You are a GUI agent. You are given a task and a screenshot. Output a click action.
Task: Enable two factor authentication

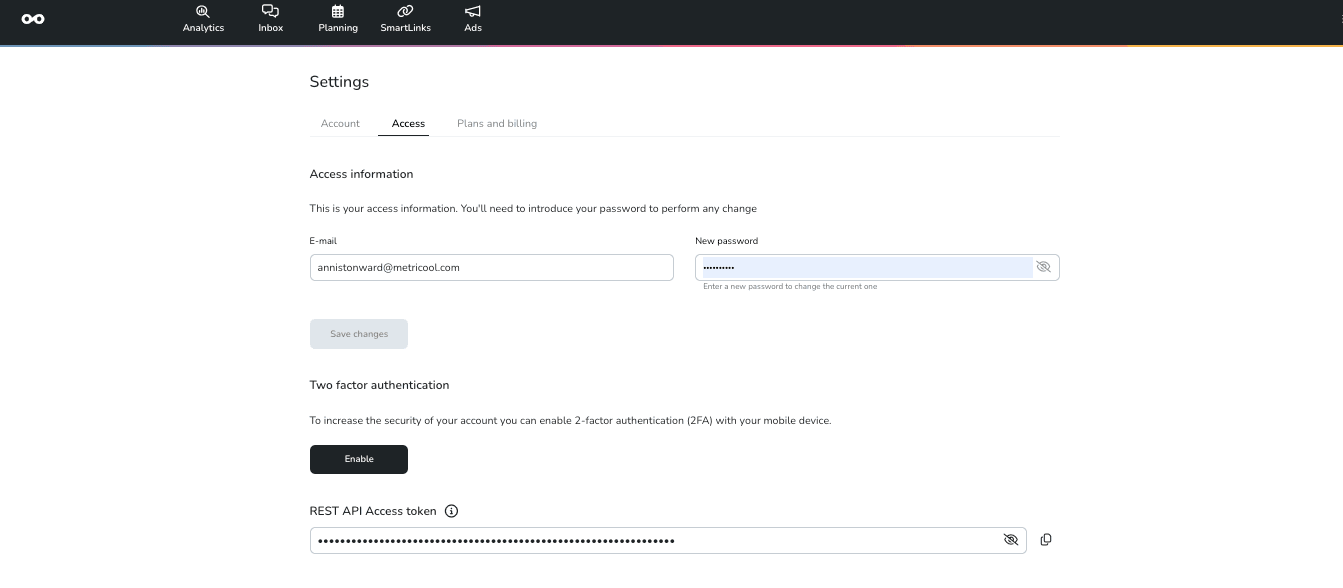coord(358,459)
